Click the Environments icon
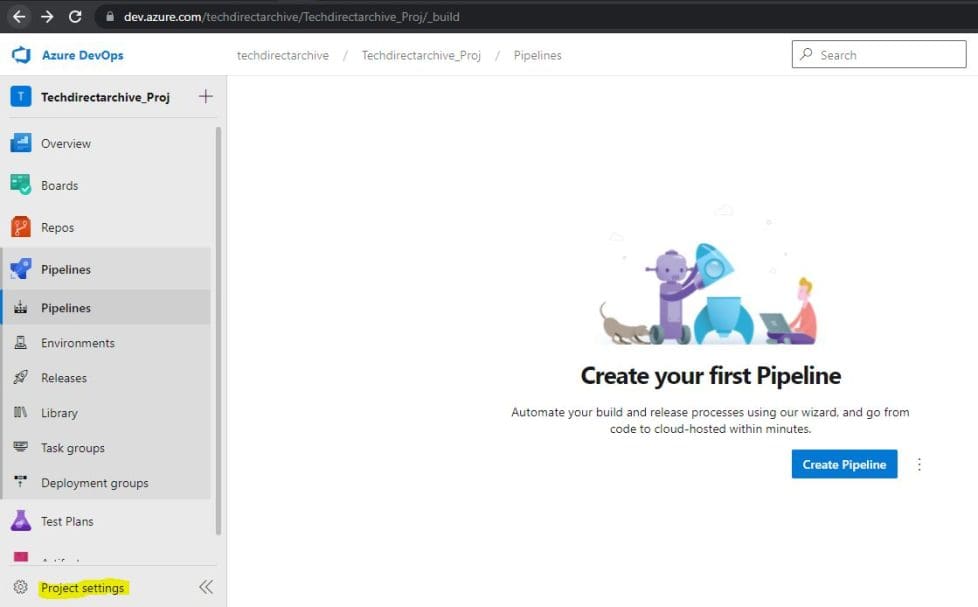978x607 pixels. click(21, 342)
